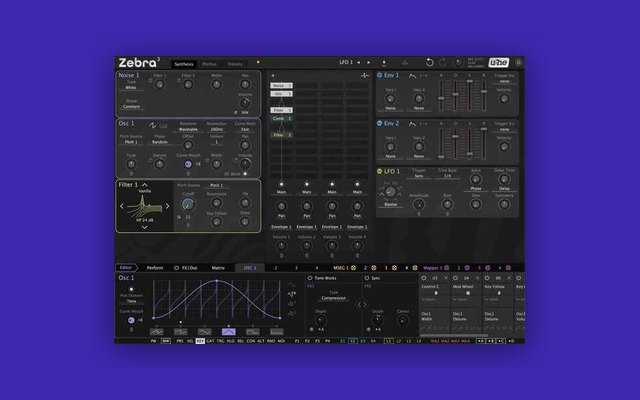Image resolution: width=640 pixels, height=400 pixels.
Task: Click the plus icon above module grid
Action: (x=273, y=76)
